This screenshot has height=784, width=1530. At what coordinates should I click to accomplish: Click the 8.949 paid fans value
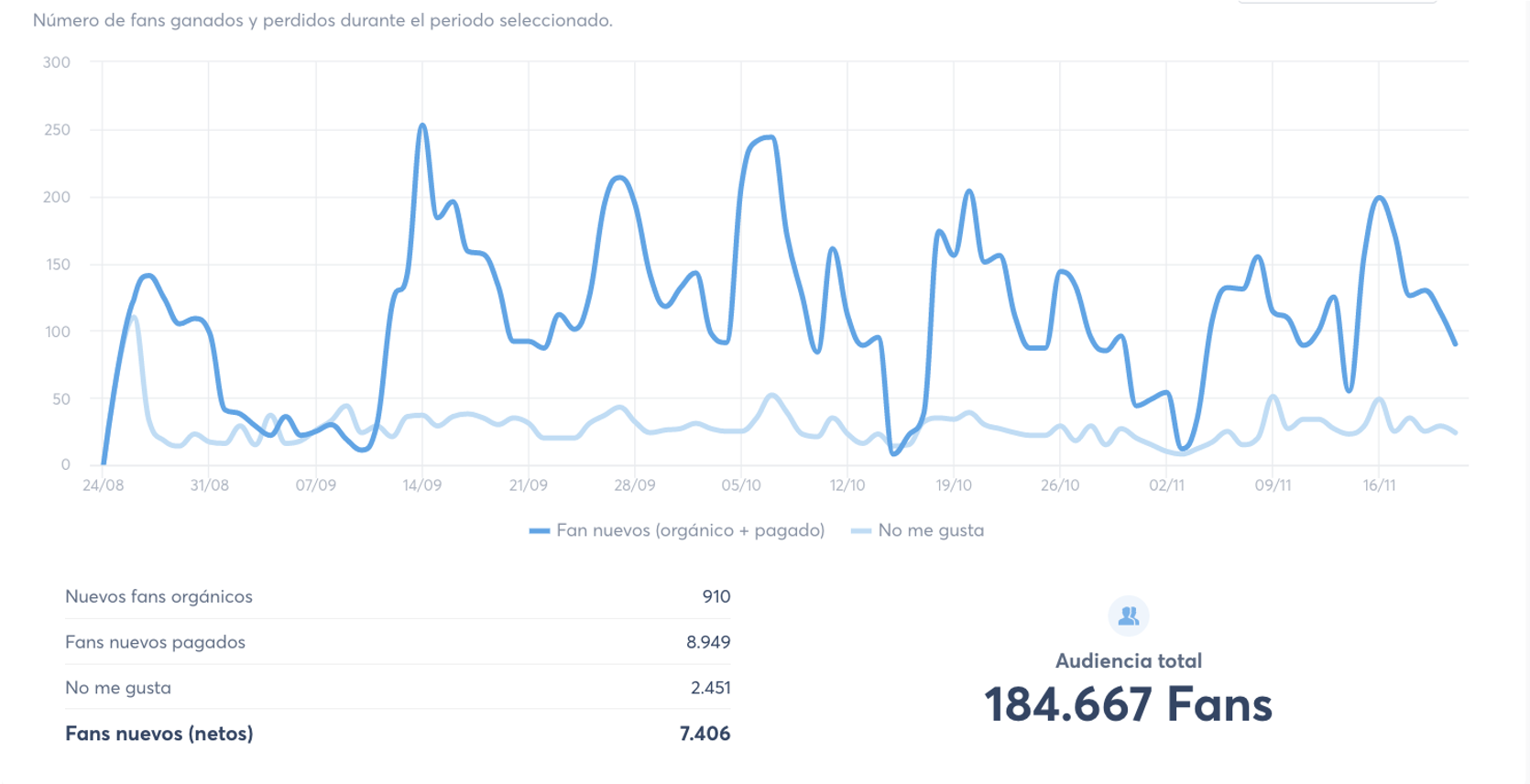[707, 642]
